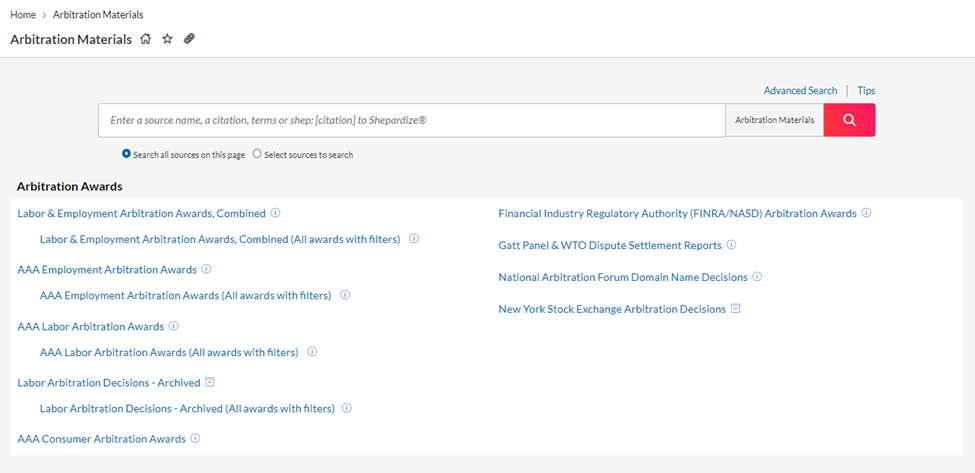This screenshot has height=473, width=975.
Task: Open AAA Employment Arbitration Awards (All awards with filters)
Action: (x=185, y=295)
